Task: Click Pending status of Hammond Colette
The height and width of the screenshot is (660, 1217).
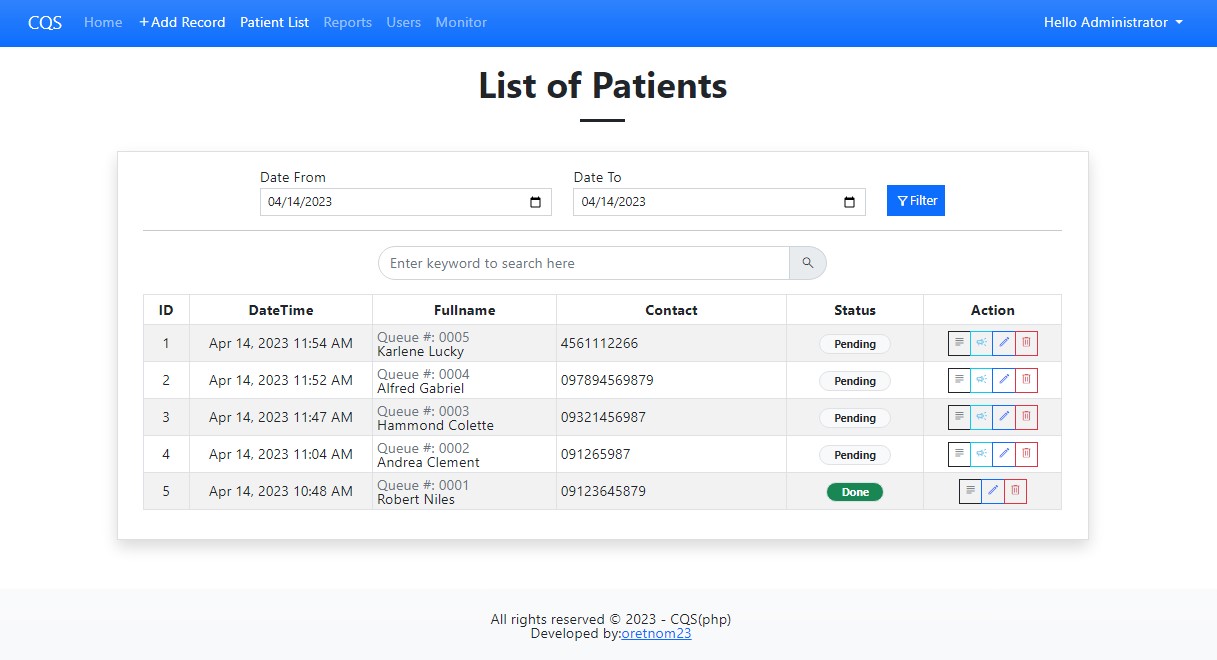Action: tap(855, 418)
